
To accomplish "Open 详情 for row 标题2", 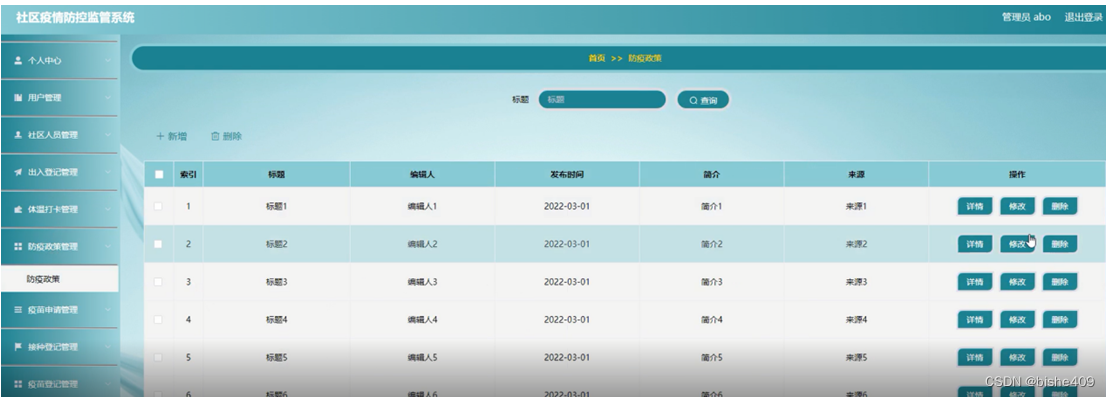I will point(975,244).
